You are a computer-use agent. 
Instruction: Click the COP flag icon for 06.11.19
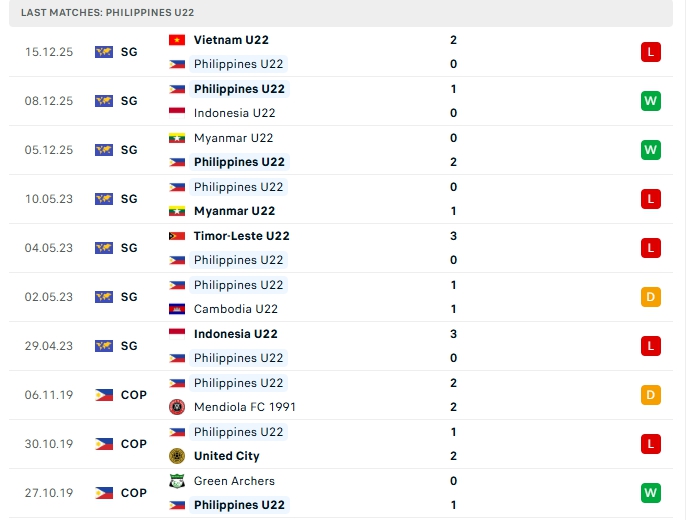(x=104, y=395)
